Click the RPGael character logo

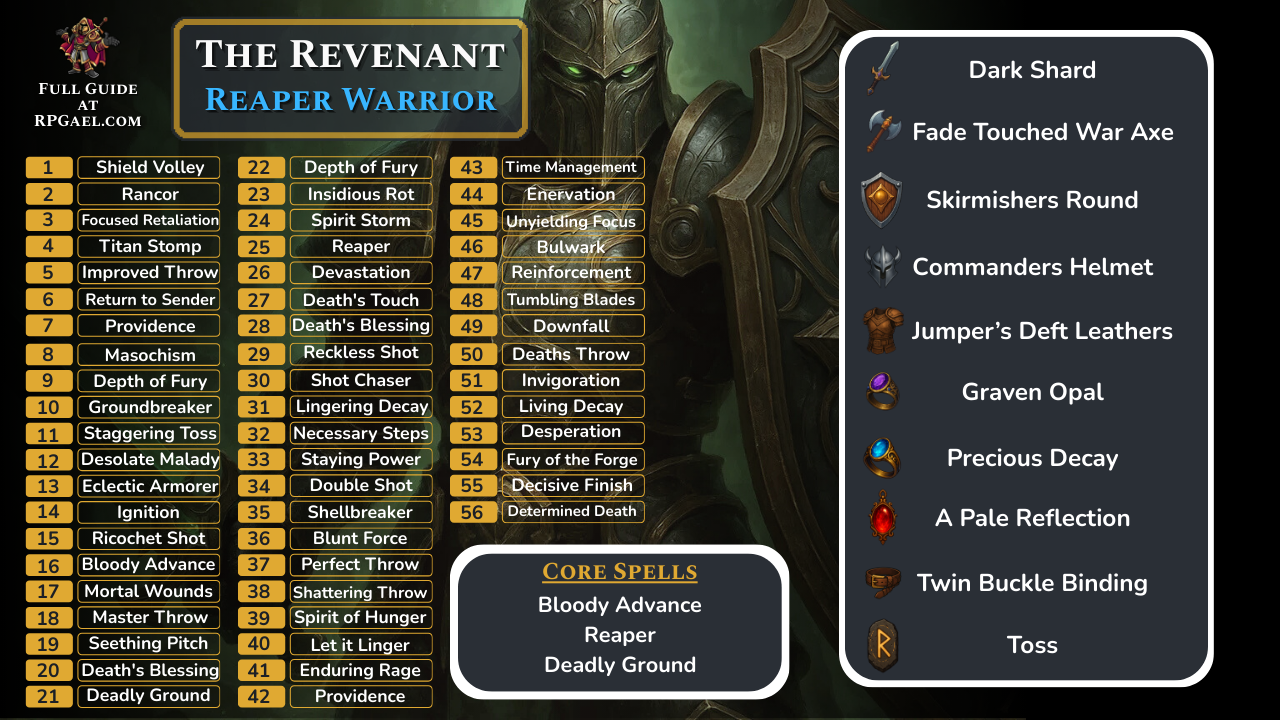[x=87, y=47]
